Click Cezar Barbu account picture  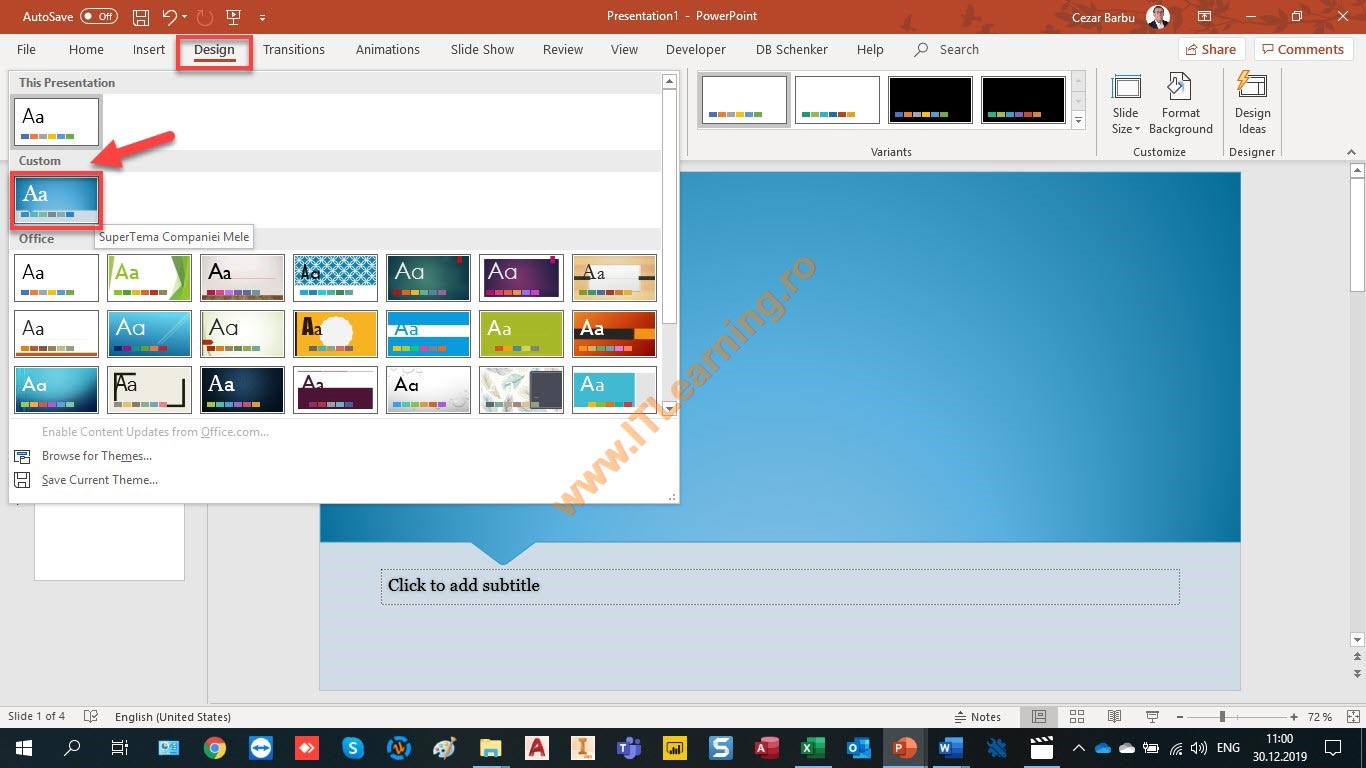click(x=1158, y=17)
